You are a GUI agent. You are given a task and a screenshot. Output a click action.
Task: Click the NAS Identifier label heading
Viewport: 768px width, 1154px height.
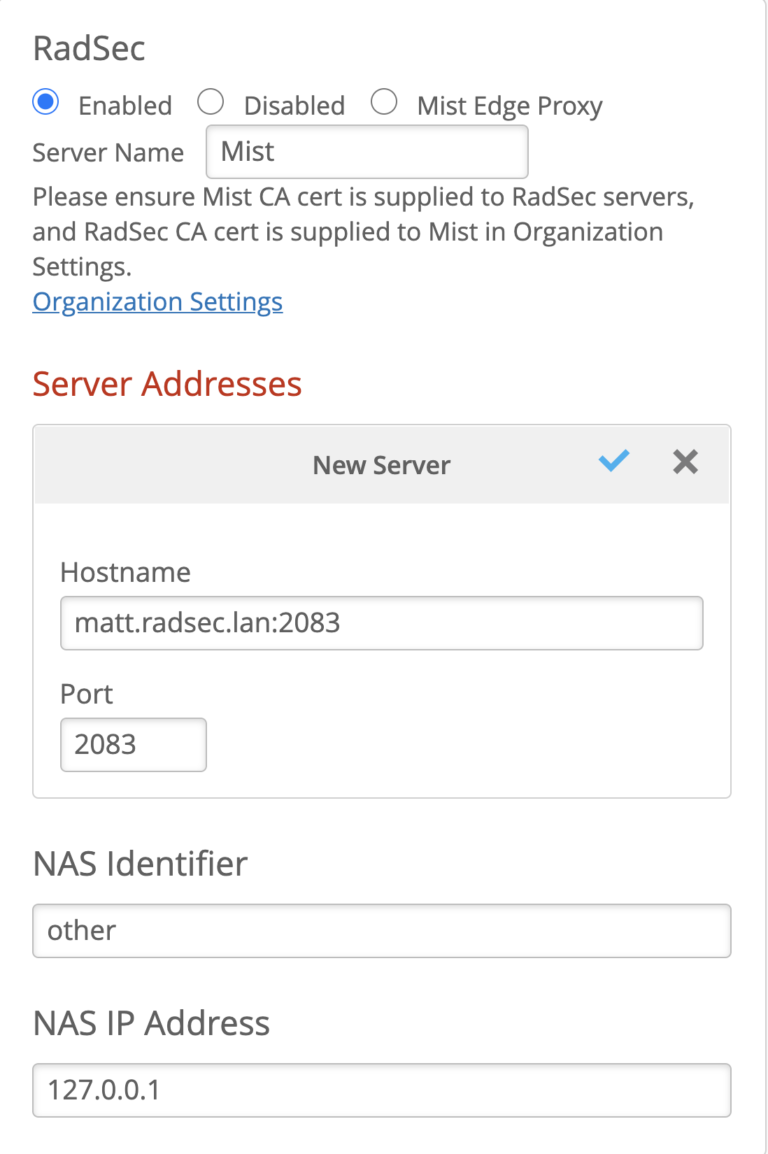pos(139,864)
